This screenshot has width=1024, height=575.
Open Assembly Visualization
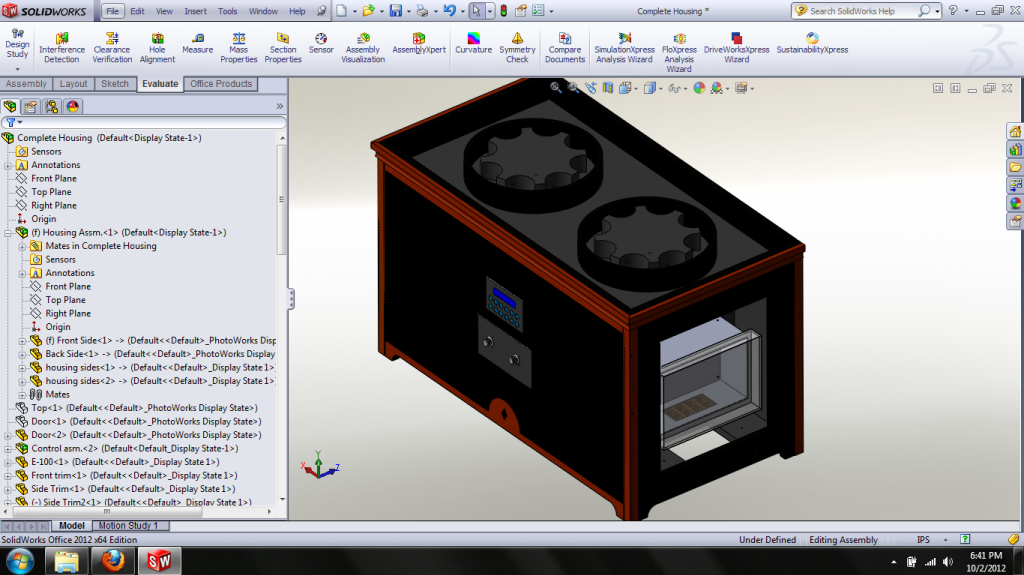(363, 48)
